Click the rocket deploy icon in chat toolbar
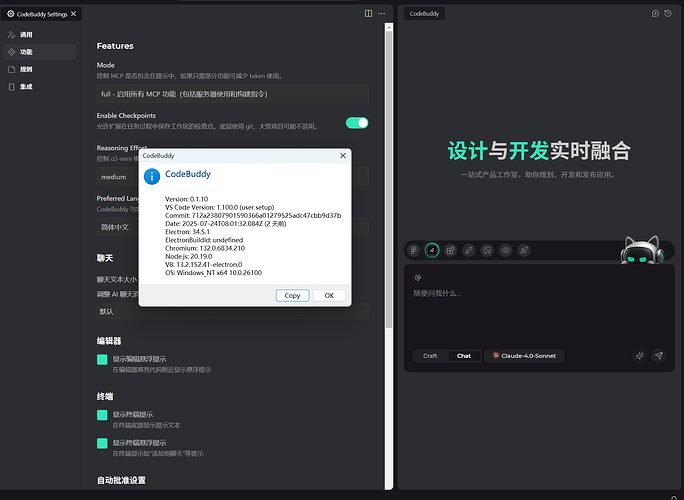The height and width of the screenshot is (500, 684). tap(524, 250)
